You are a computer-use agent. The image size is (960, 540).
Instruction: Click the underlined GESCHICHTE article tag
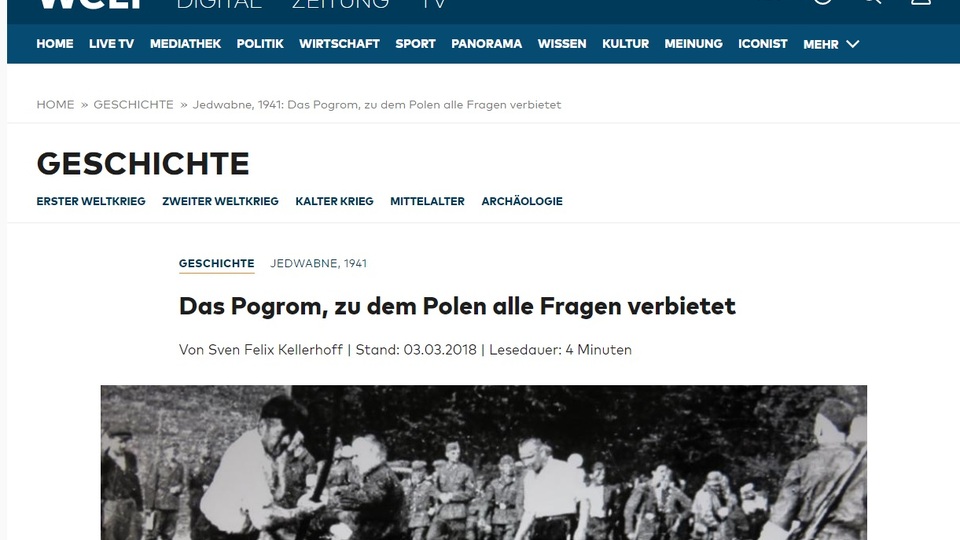(217, 264)
